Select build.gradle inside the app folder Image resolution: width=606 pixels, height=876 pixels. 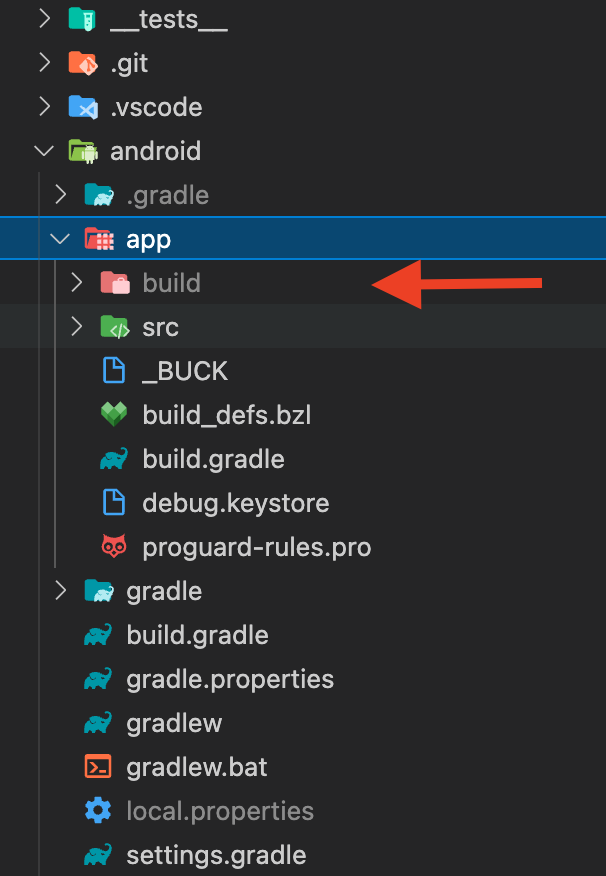(x=213, y=459)
